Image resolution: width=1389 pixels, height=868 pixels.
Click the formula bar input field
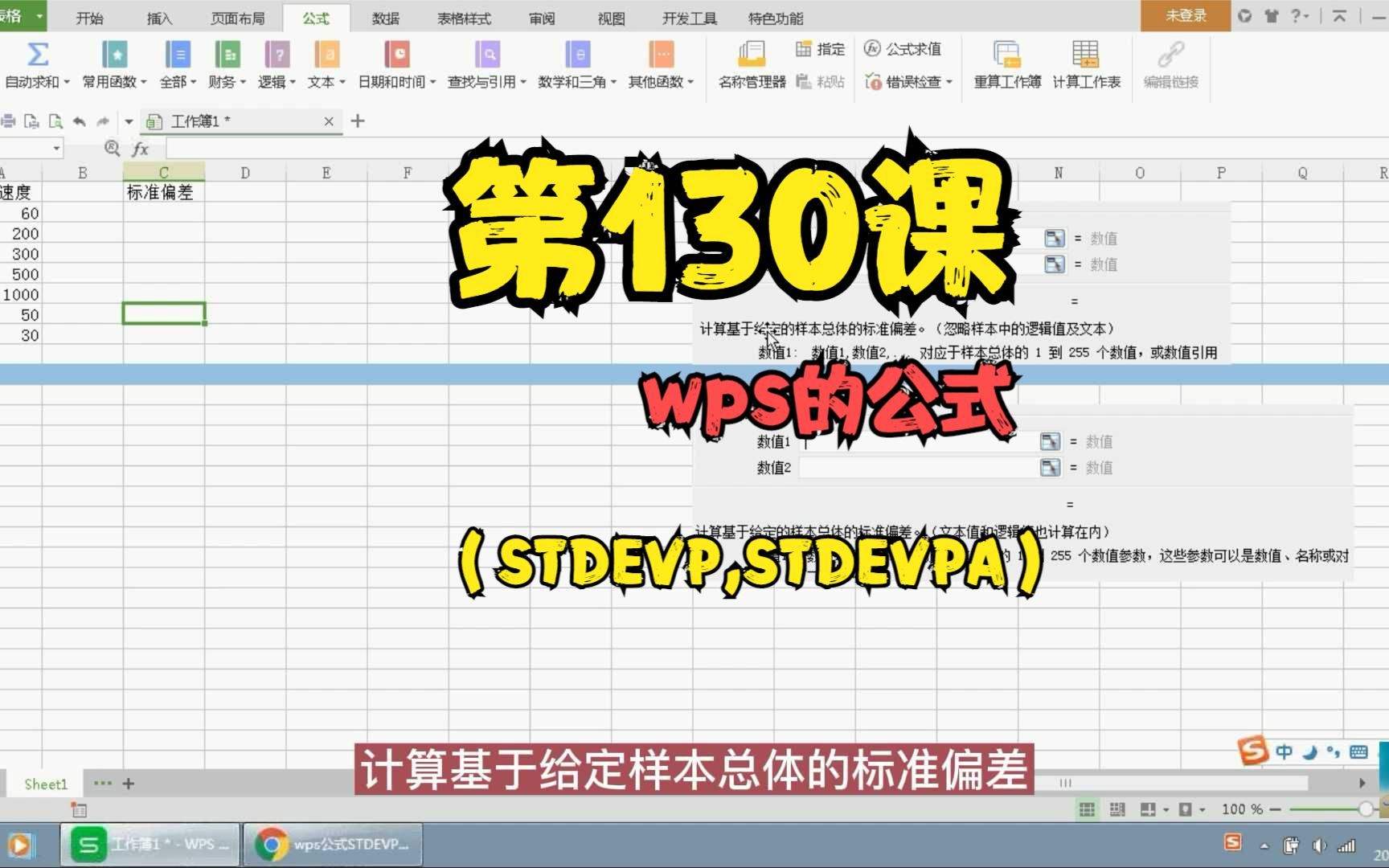pos(776,148)
